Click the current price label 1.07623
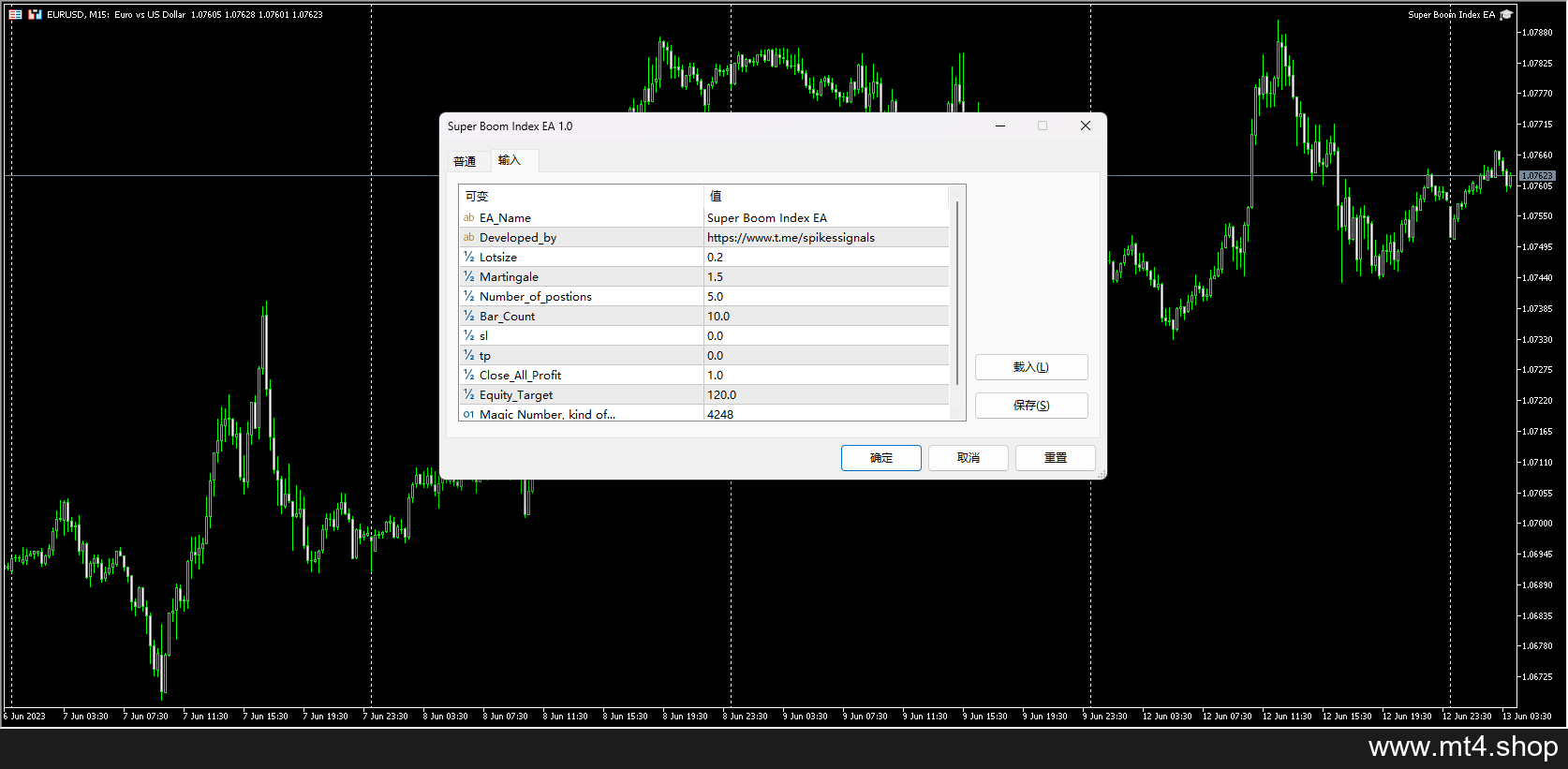This screenshot has width=1568, height=769. (x=1537, y=176)
